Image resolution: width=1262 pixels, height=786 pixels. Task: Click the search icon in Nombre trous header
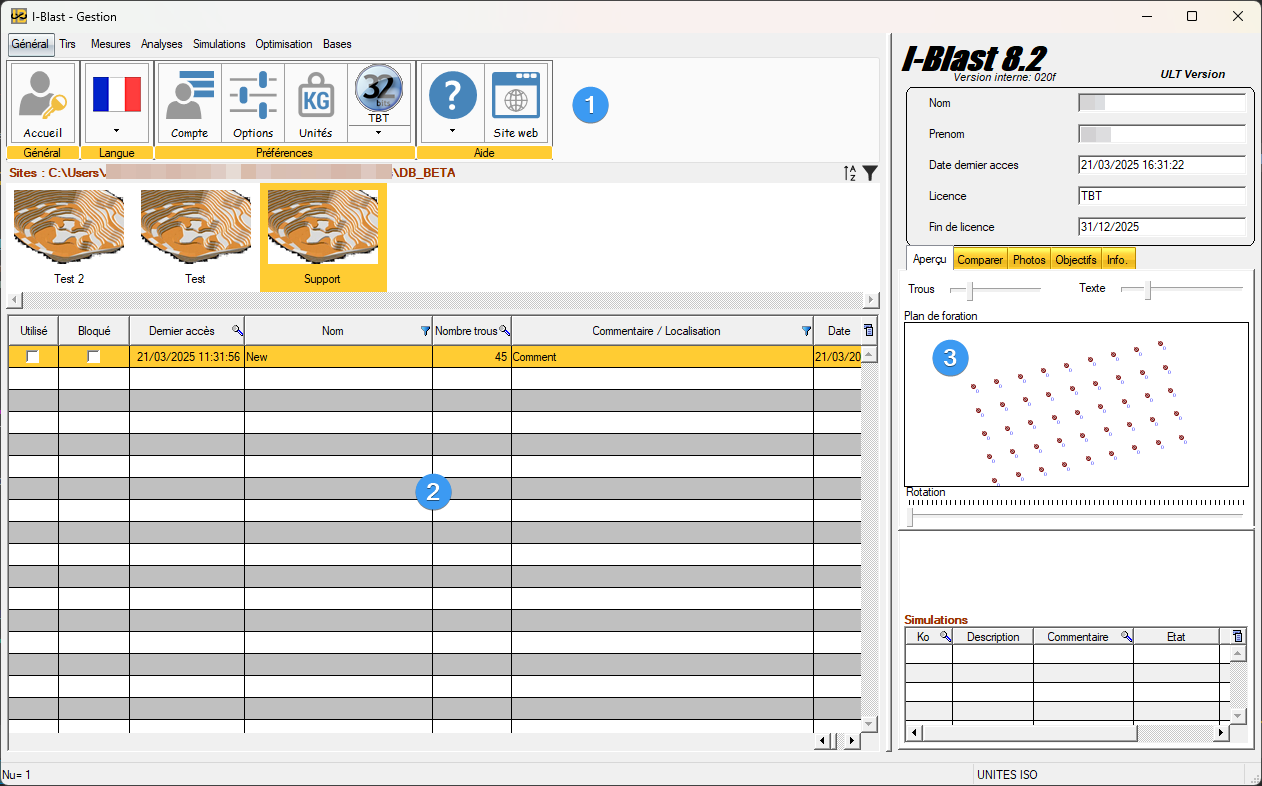coord(504,330)
